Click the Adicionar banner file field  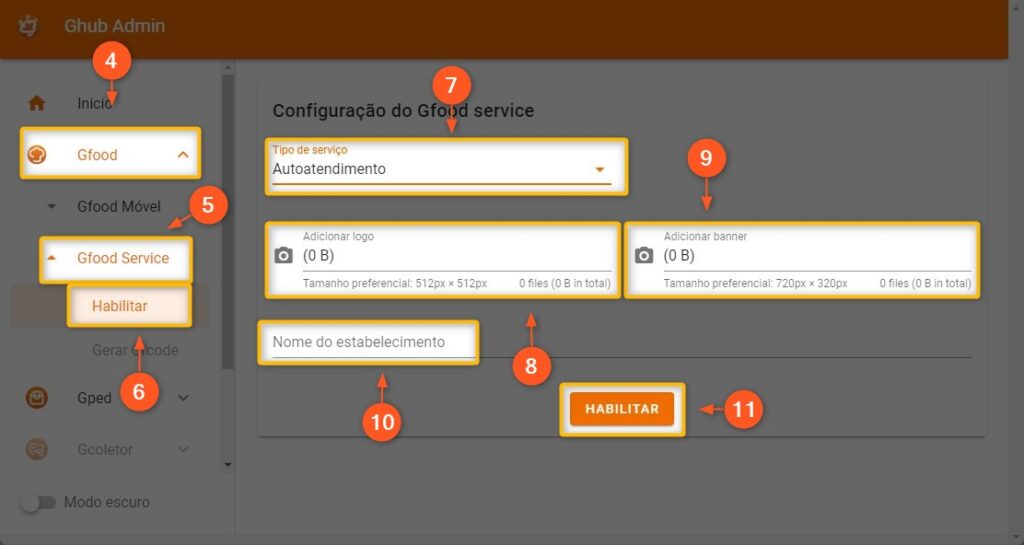click(x=815, y=256)
